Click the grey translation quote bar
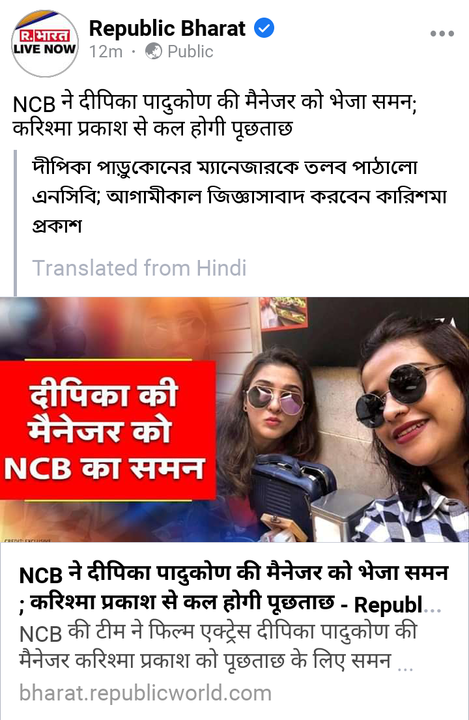Screen dimensions: 469x720 click(15, 223)
